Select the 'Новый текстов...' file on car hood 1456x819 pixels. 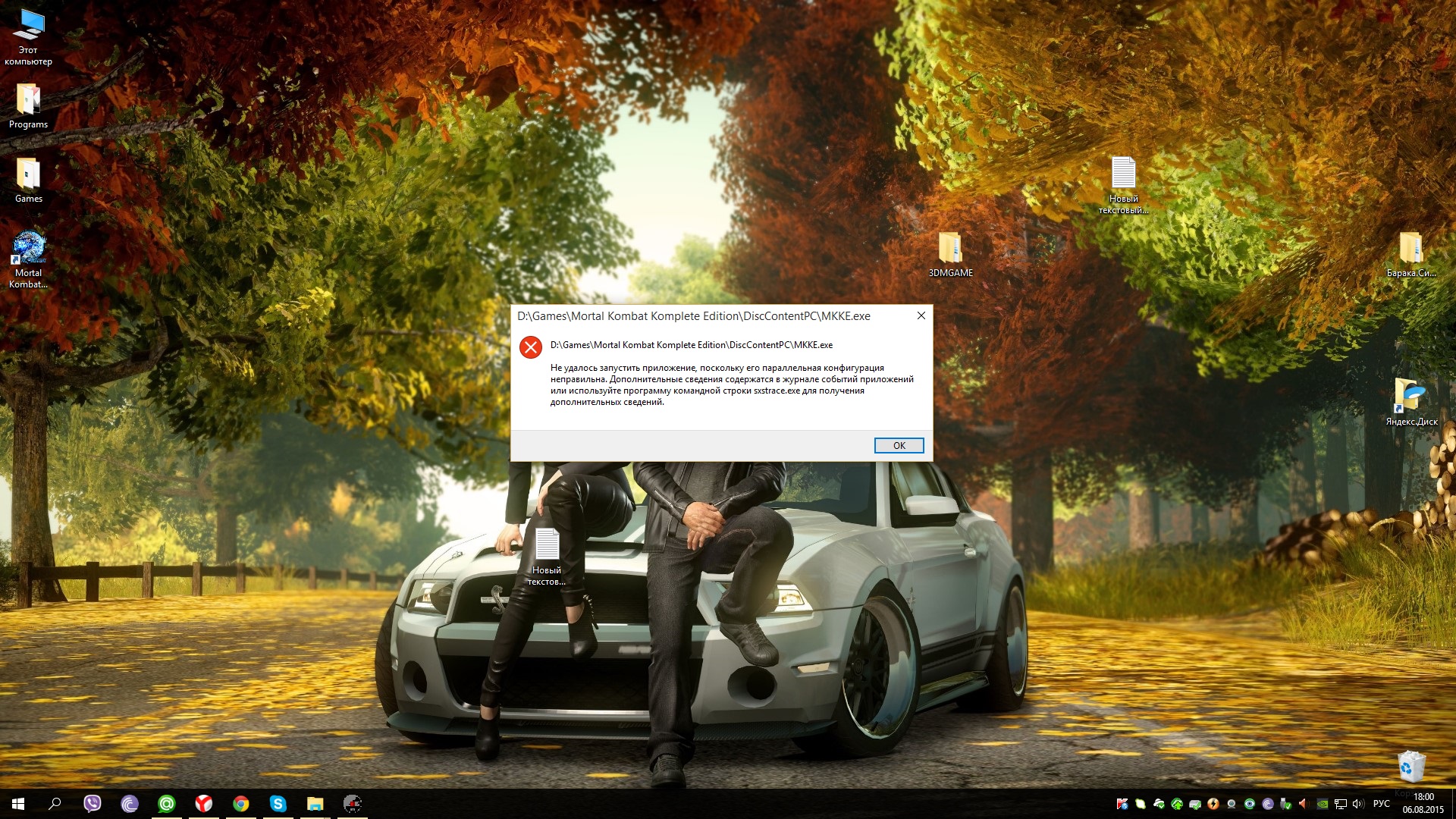click(x=547, y=557)
